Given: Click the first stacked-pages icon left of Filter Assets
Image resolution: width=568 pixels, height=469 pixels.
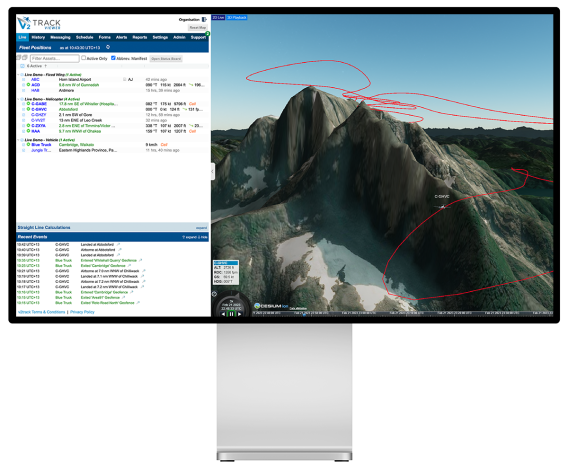Looking at the screenshot, I should [19, 58].
